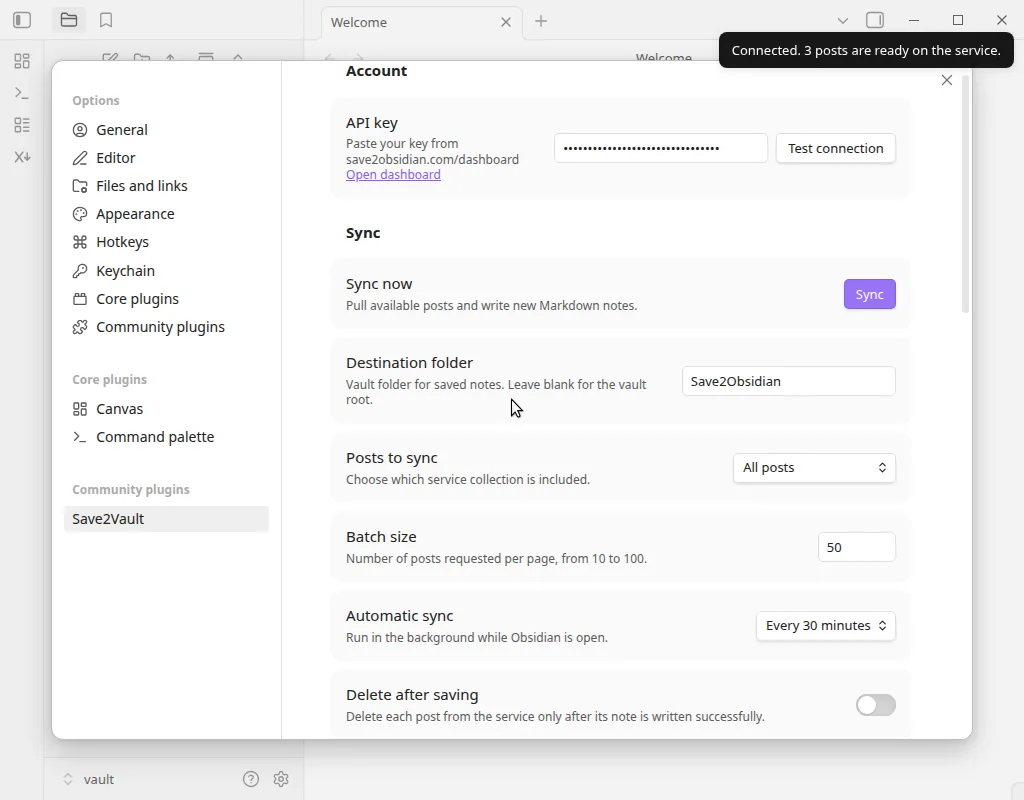Open Keychain settings

(166, 271)
